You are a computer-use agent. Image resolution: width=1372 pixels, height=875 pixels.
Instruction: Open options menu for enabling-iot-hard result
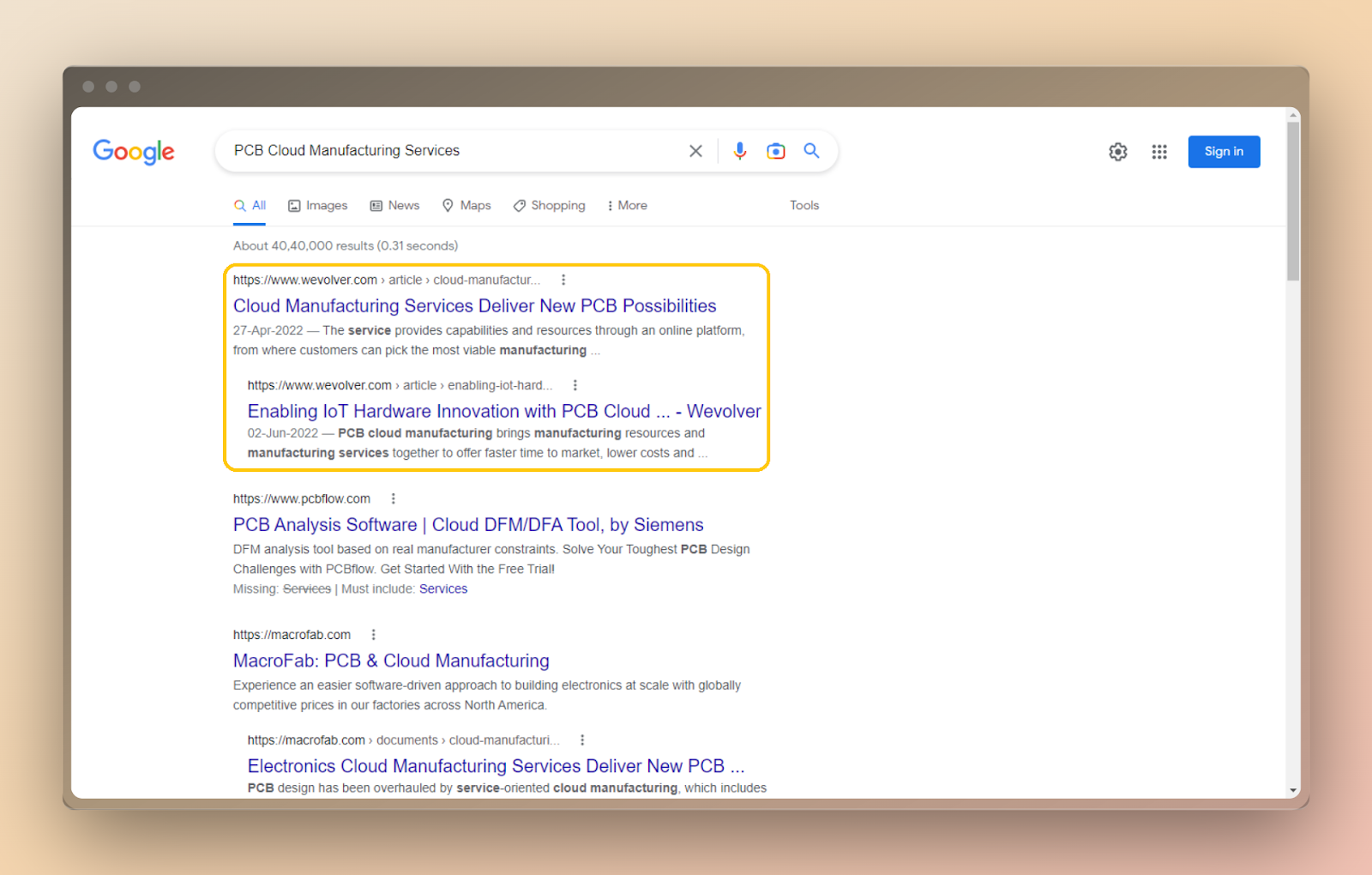coord(575,385)
